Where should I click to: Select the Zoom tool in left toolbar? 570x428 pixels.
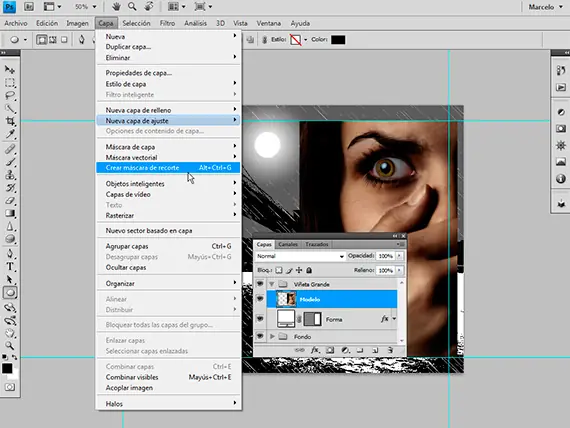pos(10,345)
